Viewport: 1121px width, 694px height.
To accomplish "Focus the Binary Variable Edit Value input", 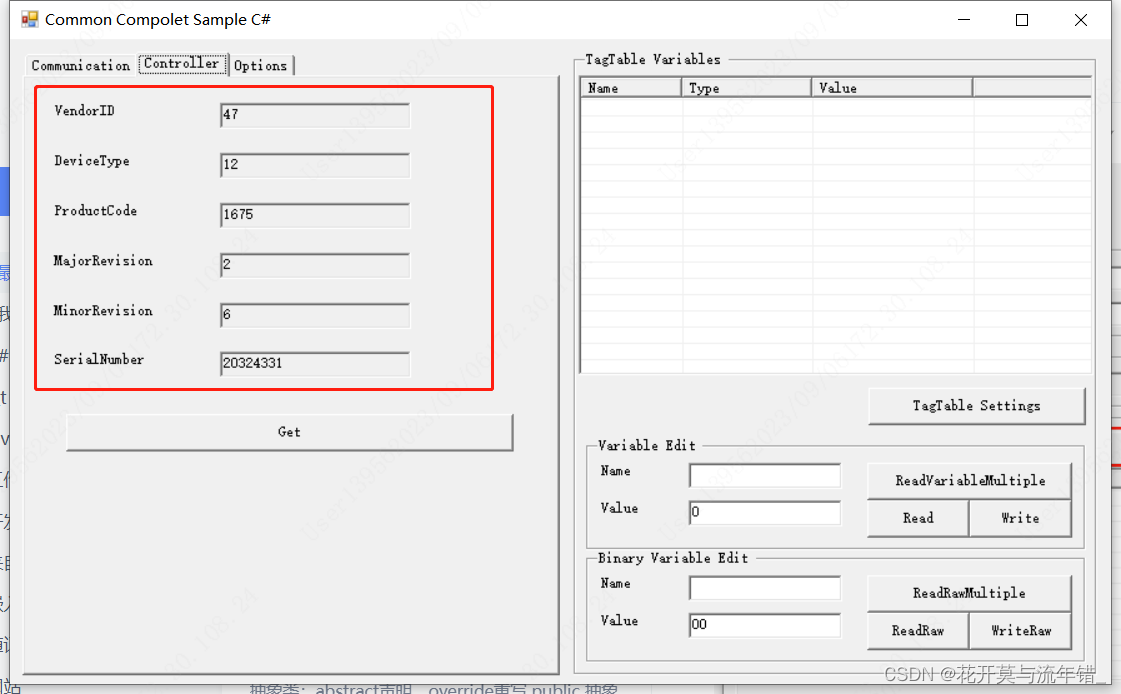I will pos(765,625).
